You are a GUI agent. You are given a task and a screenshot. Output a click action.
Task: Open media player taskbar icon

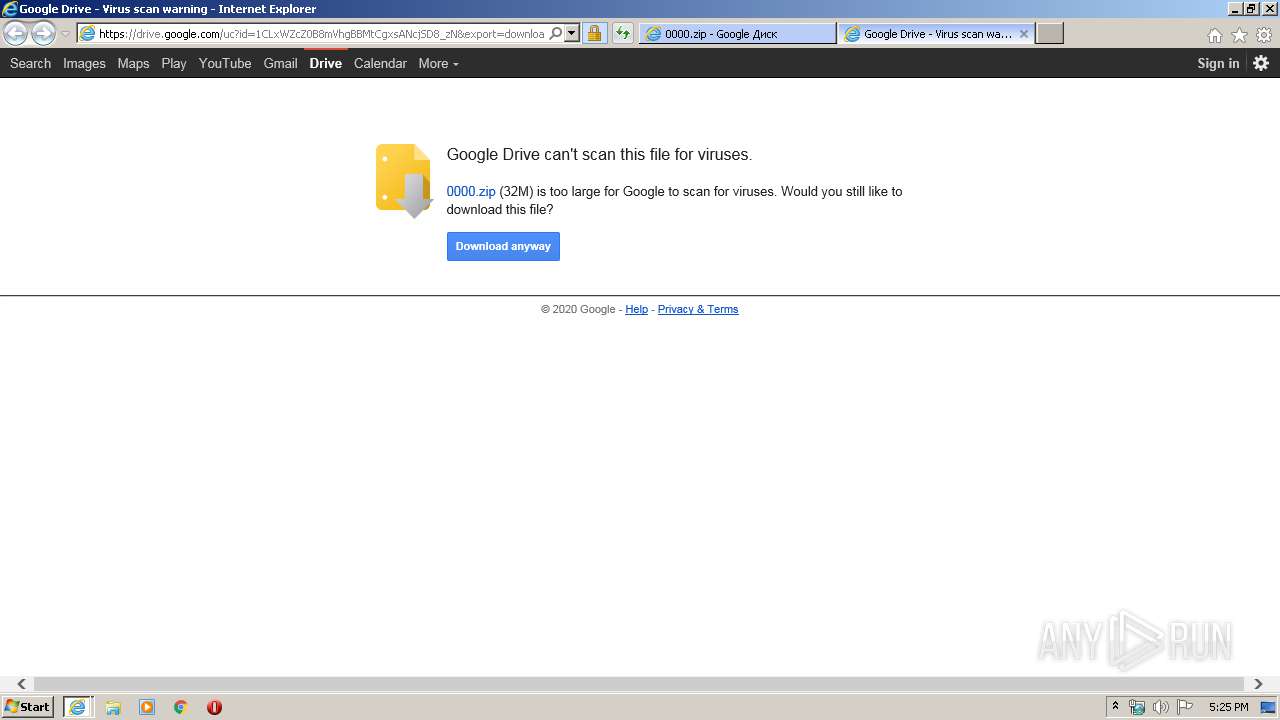coord(147,707)
